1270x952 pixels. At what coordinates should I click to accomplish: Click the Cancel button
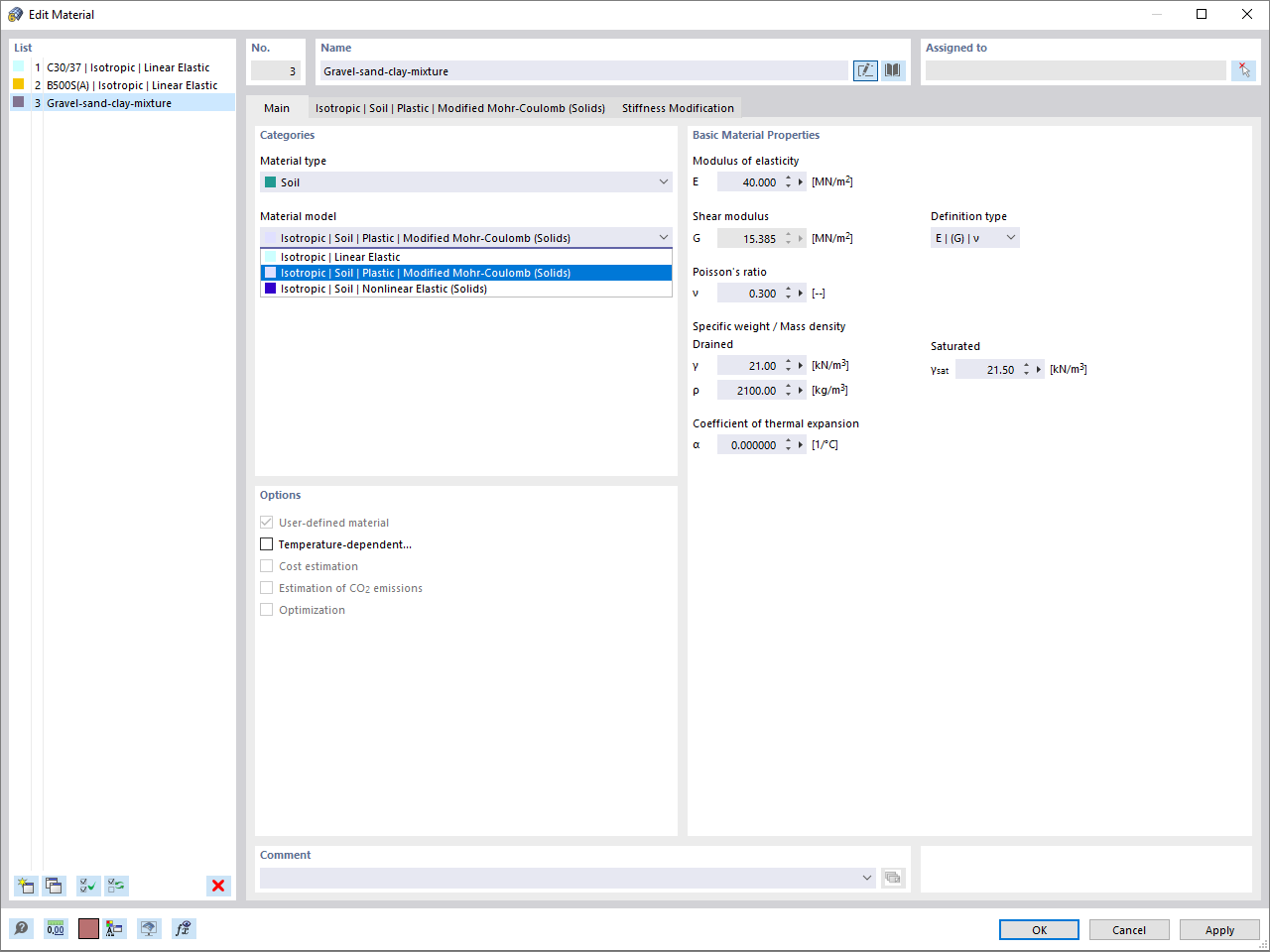(x=1129, y=930)
